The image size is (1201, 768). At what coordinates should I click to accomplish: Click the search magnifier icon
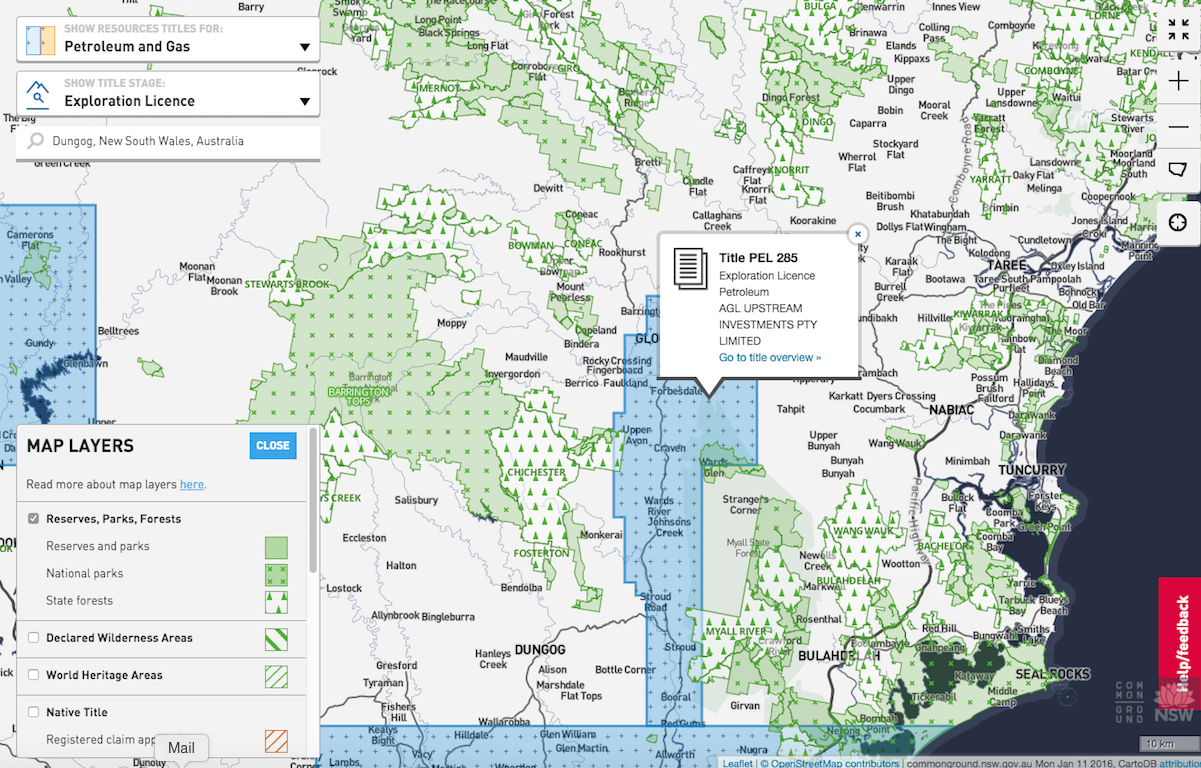pos(37,141)
